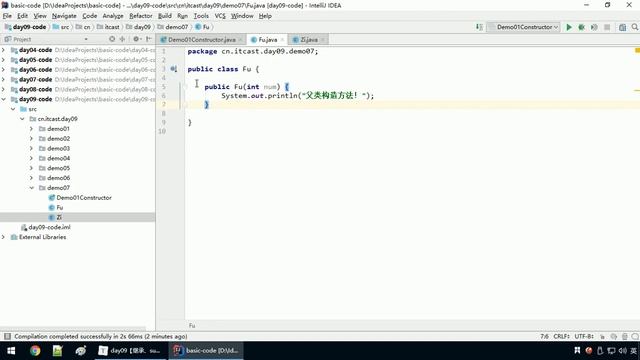Image resolution: width=640 pixels, height=360 pixels.
Task: Open the Window menu
Action: pyautogui.click(x=242, y=16)
